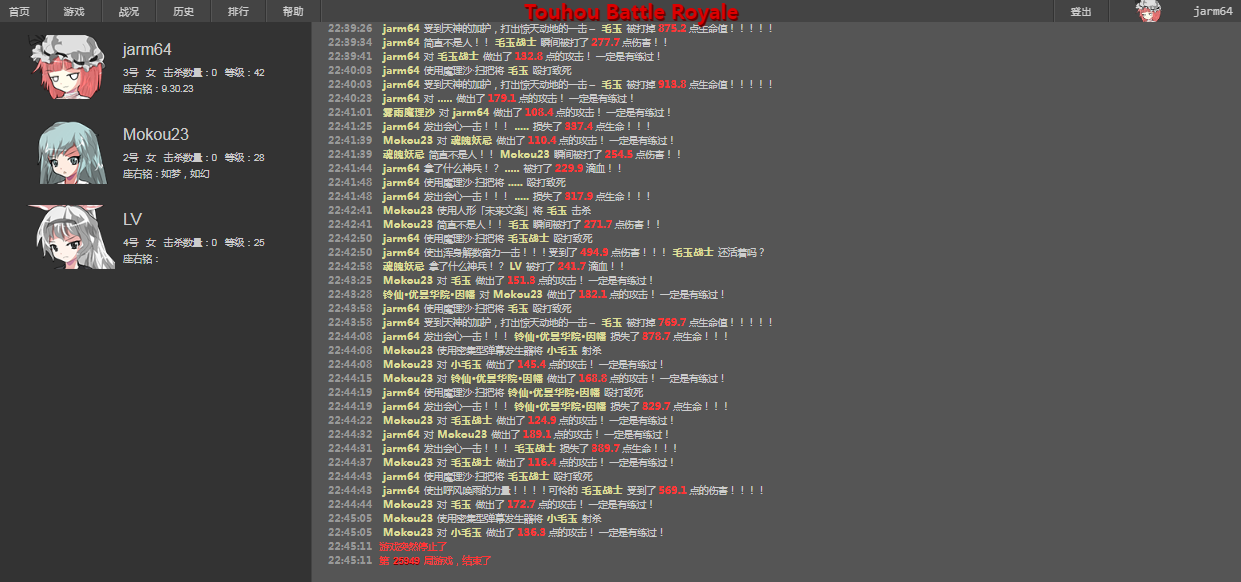This screenshot has height=582, width=1241.
Task: Click the final log line for game 26949
Action: [435, 560]
